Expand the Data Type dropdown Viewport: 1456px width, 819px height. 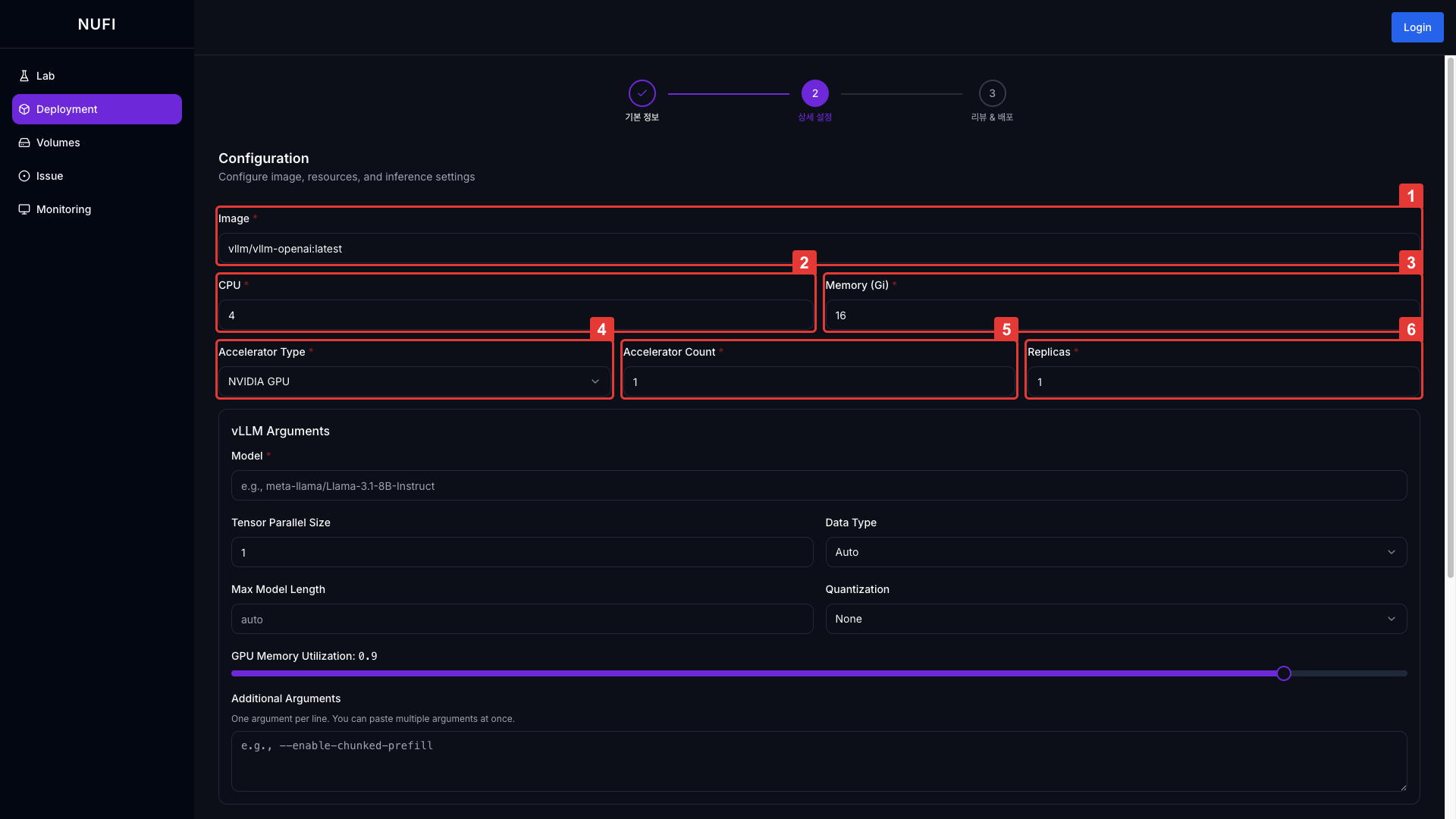(x=1116, y=552)
